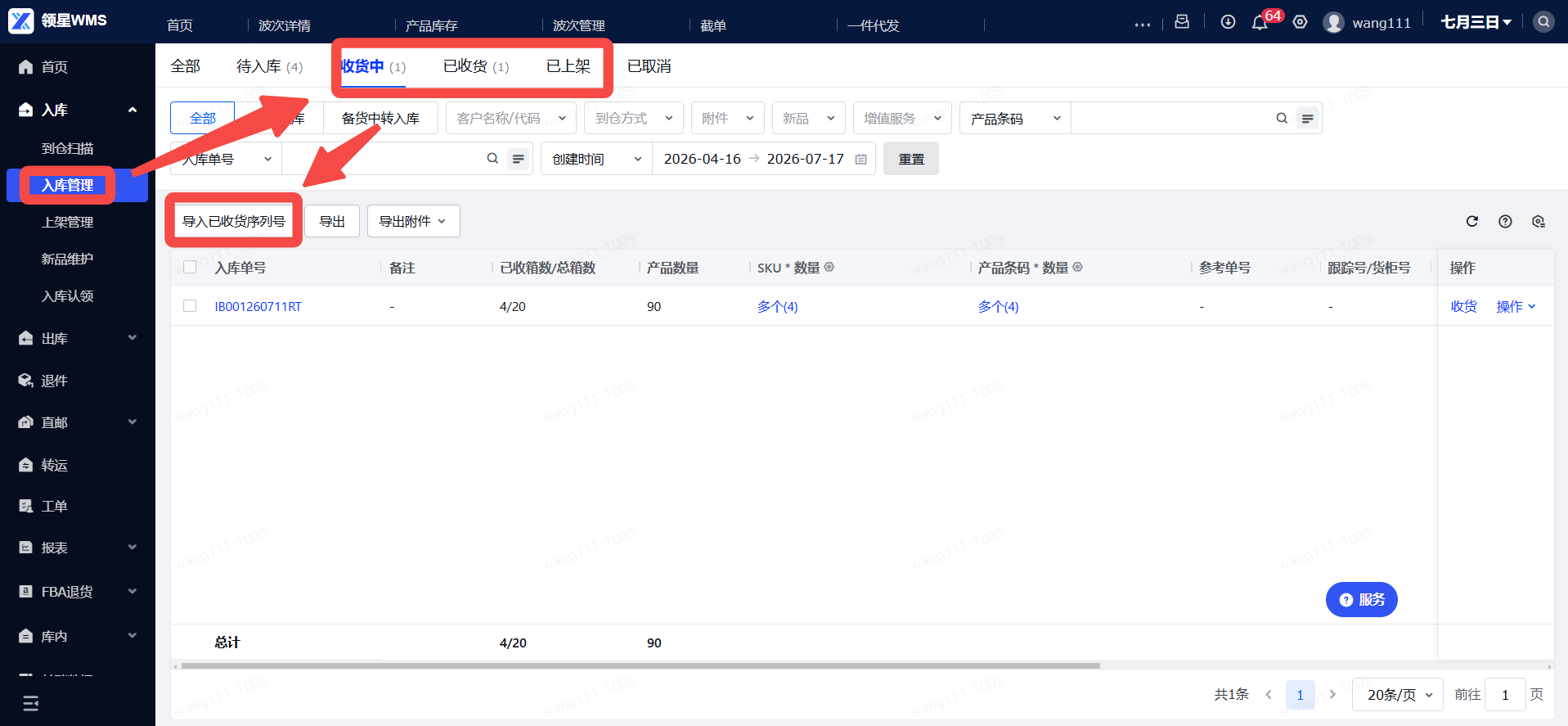Switch to the 已收货 (1) tab
This screenshot has height=726, width=1568.
[476, 66]
